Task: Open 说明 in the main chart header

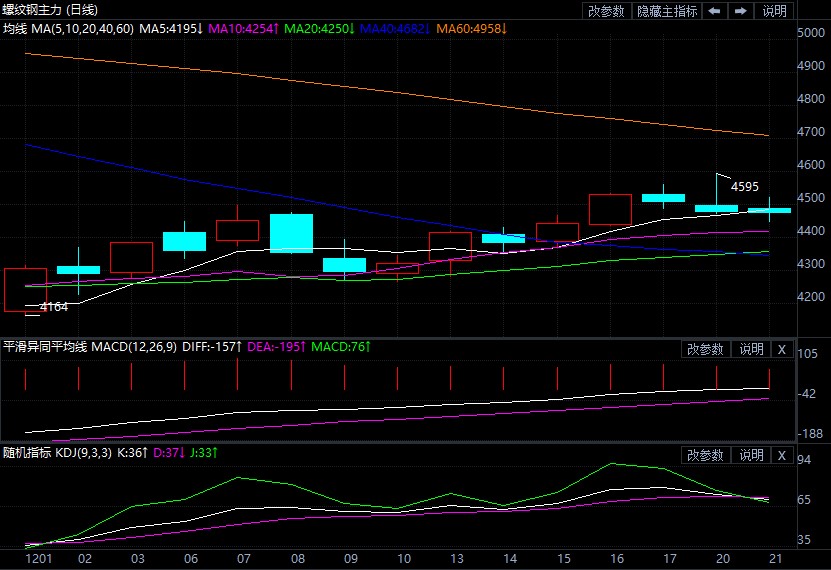Action: pyautogui.click(x=775, y=11)
